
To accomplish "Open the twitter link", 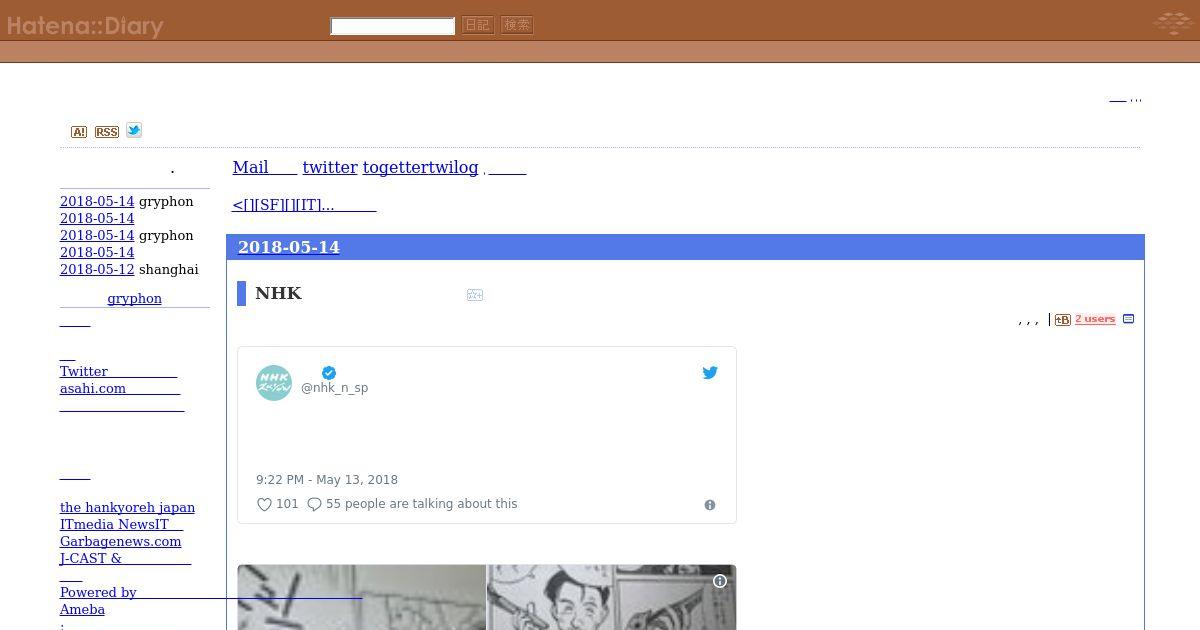I will tap(330, 167).
